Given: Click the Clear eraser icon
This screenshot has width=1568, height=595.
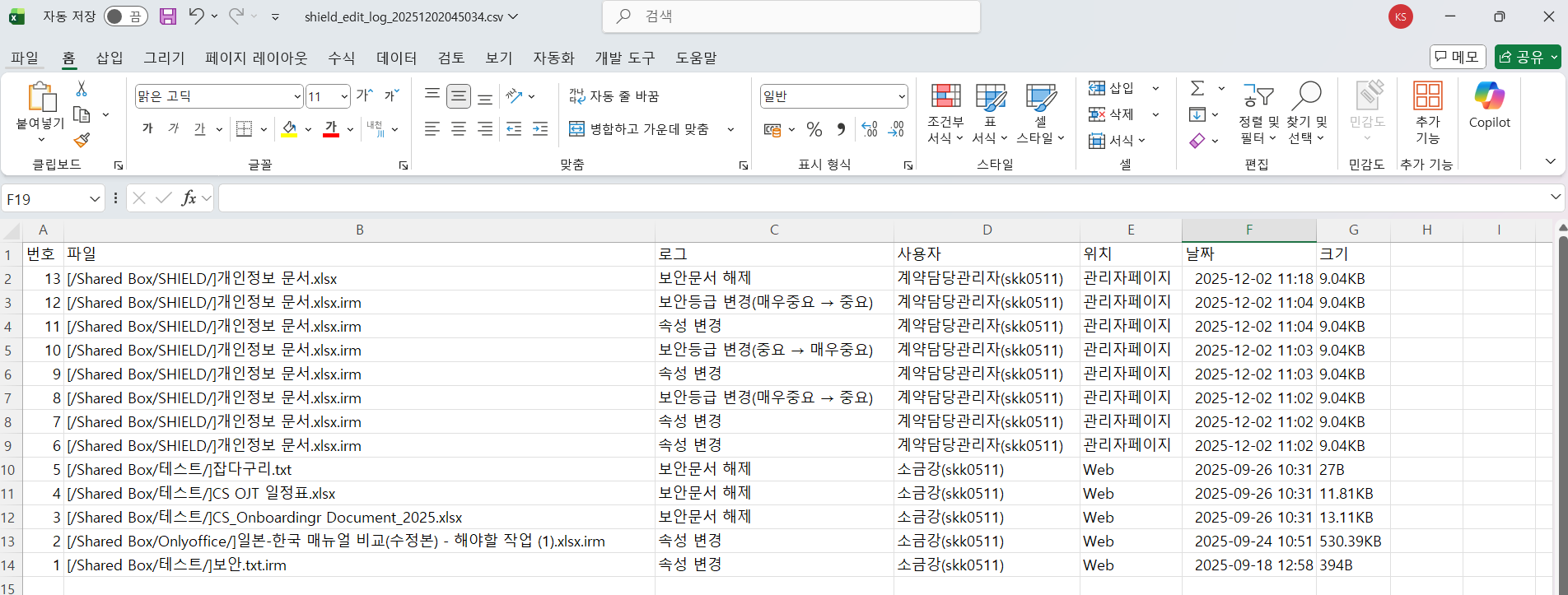Looking at the screenshot, I should (1197, 141).
